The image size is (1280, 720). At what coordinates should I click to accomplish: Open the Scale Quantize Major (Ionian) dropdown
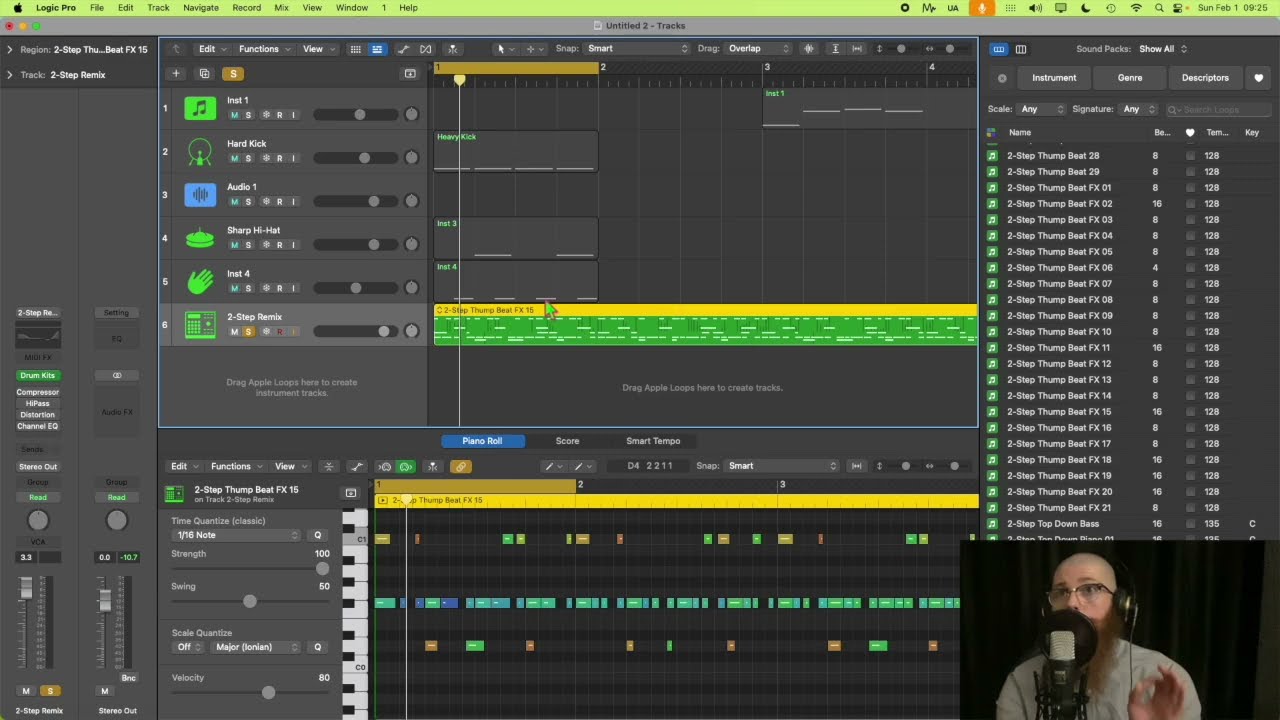pos(256,647)
